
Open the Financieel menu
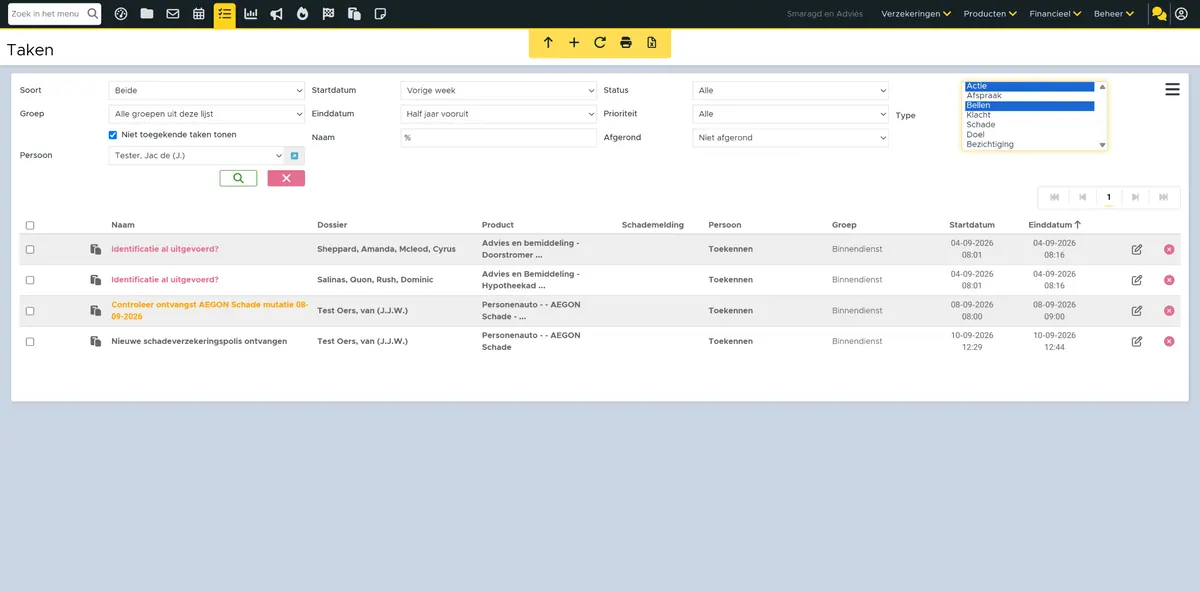coord(1056,14)
